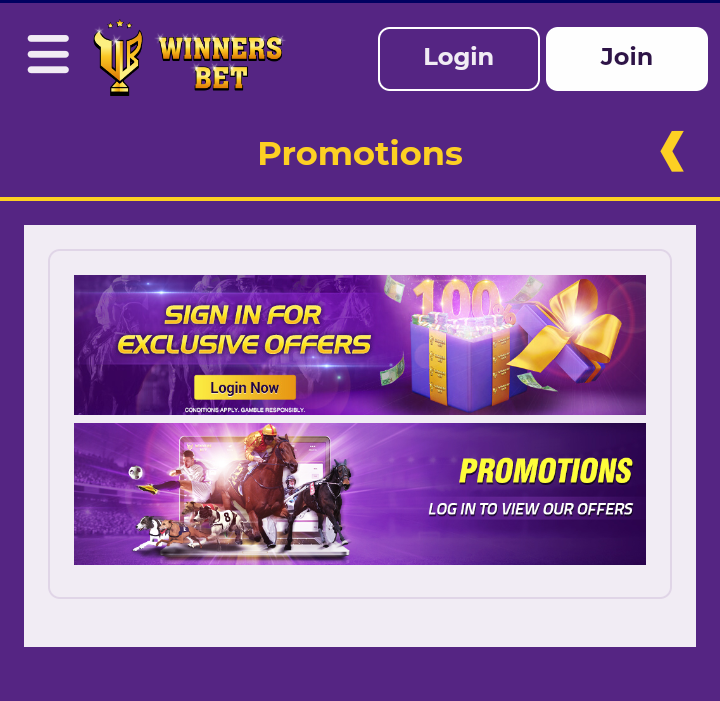The height and width of the screenshot is (701, 720).
Task: Open the Sign In For Exclusive Offers banner
Action: point(360,345)
